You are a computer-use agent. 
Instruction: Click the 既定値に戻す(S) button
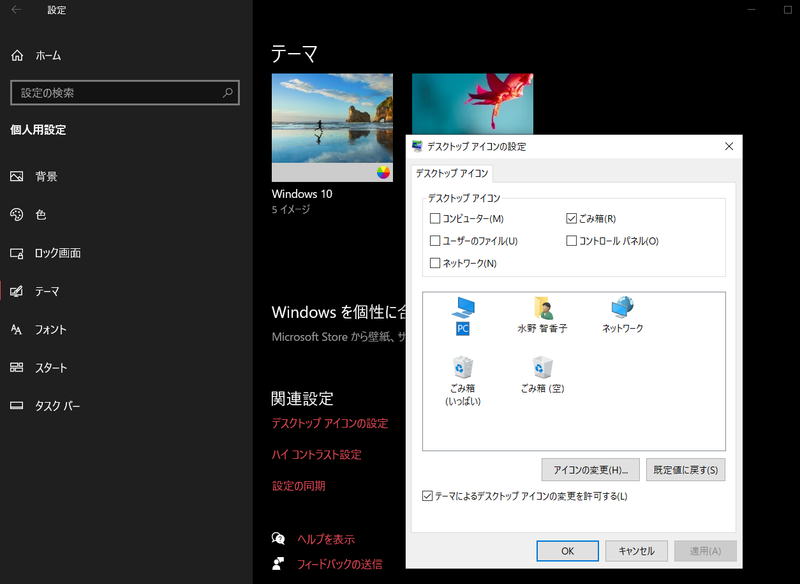pyautogui.click(x=685, y=470)
